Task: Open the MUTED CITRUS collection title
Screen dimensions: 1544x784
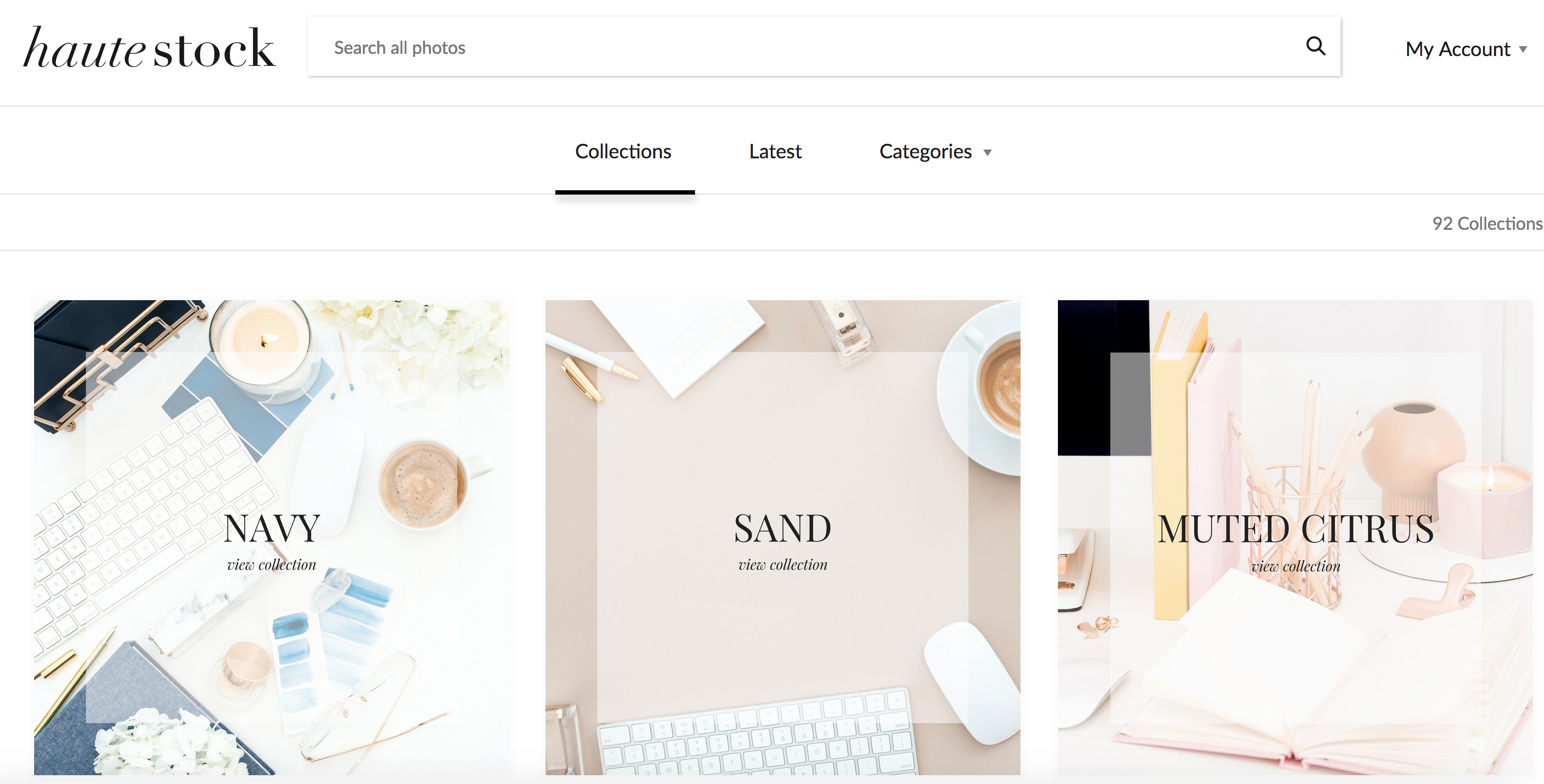Action: 1295,529
